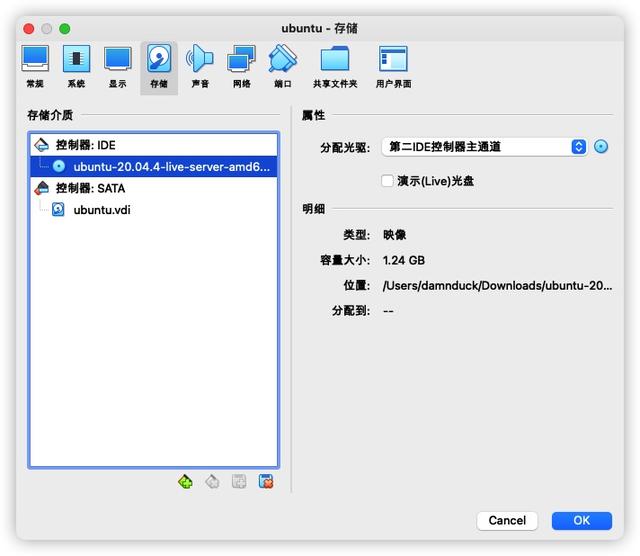
Task: Select the 存储 (Storage) settings section
Action: point(159,68)
